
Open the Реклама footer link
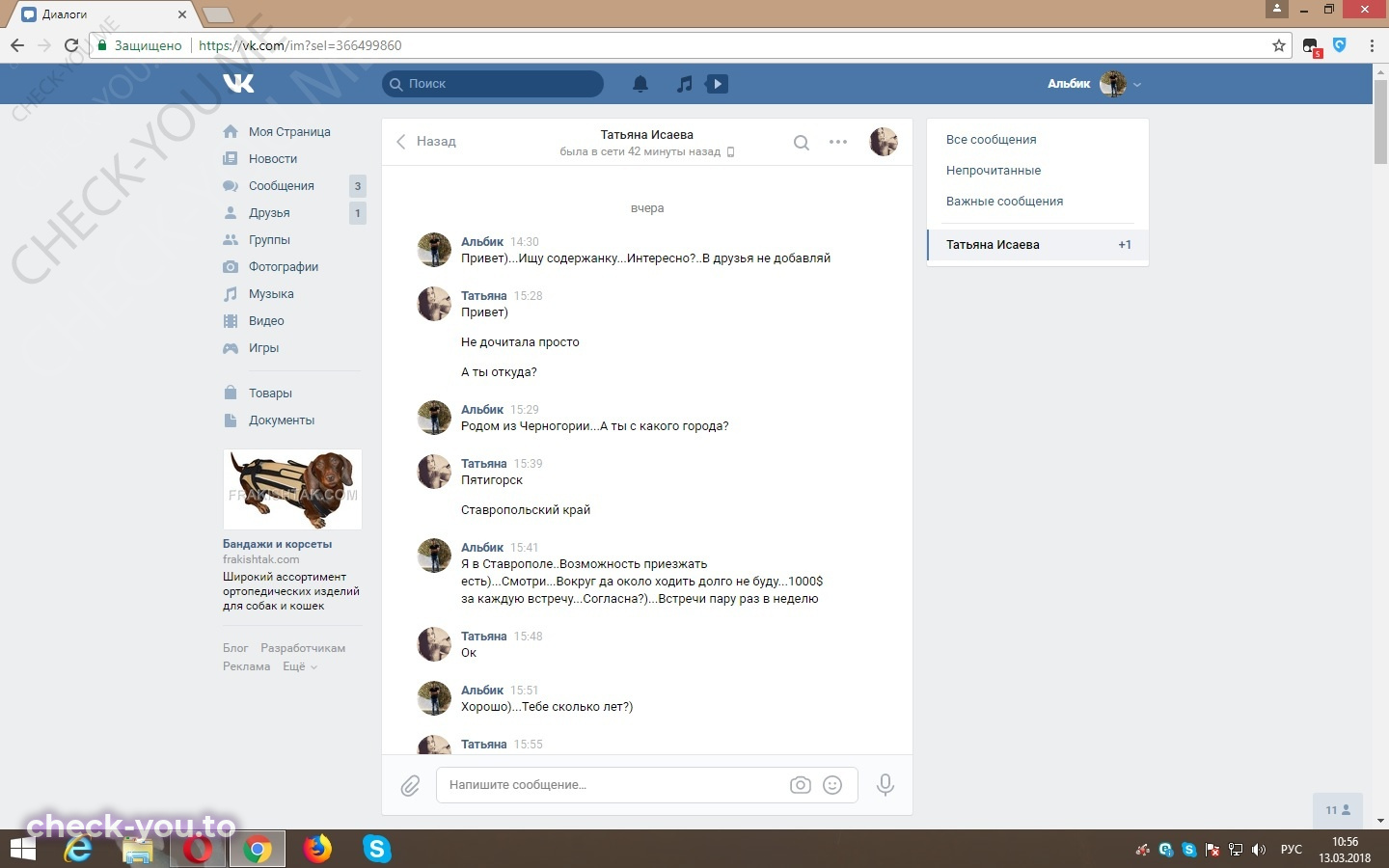pos(247,666)
